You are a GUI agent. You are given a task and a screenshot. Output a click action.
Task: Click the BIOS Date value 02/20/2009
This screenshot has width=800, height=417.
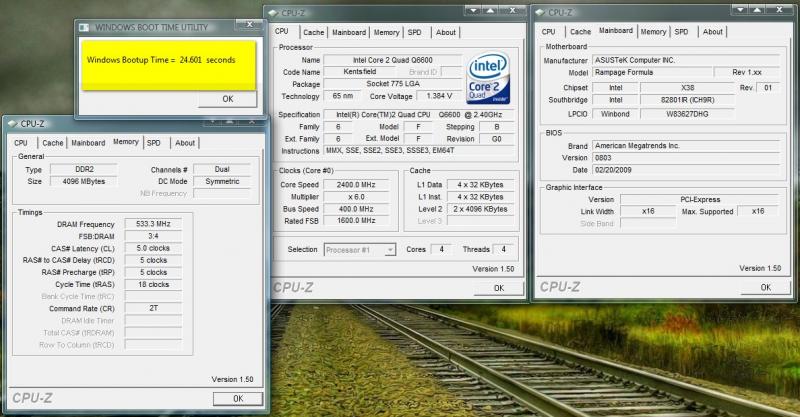(686, 170)
